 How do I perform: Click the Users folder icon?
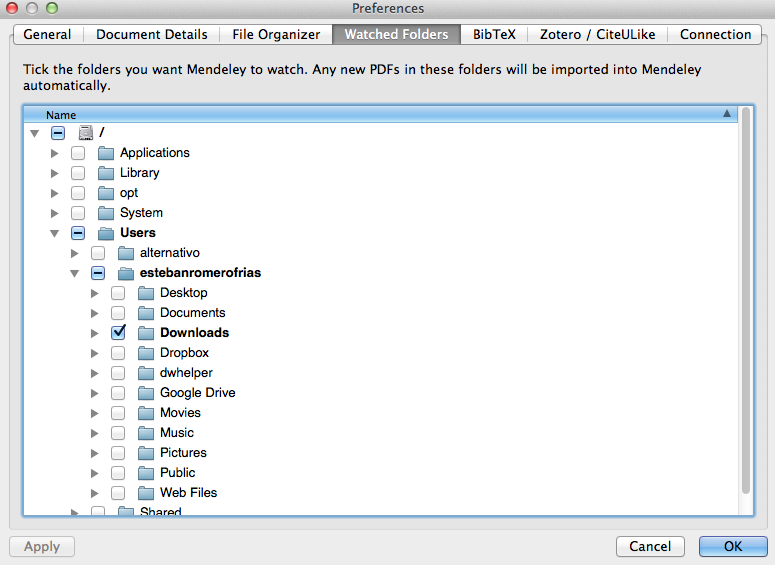pyautogui.click(x=106, y=233)
